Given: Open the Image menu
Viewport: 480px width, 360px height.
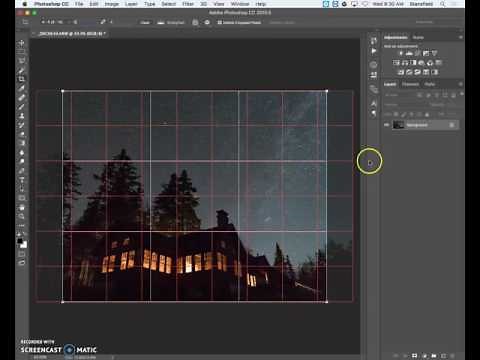Looking at the screenshot, I should pos(112,4).
